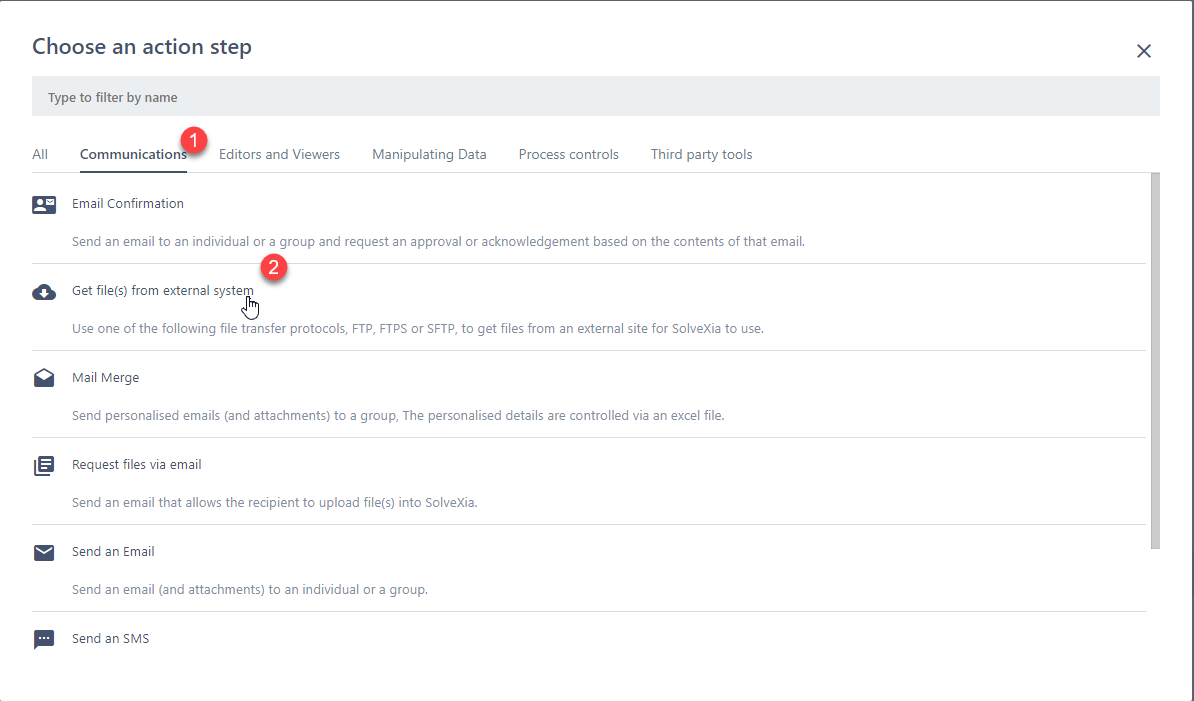
Task: Switch to the All tab
Action: 40,155
